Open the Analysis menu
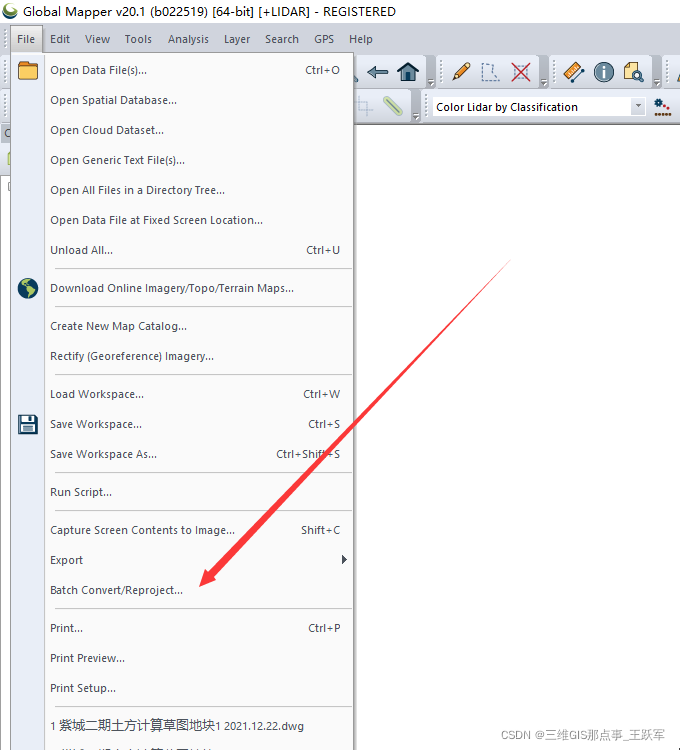The height and width of the screenshot is (750, 680). click(188, 39)
